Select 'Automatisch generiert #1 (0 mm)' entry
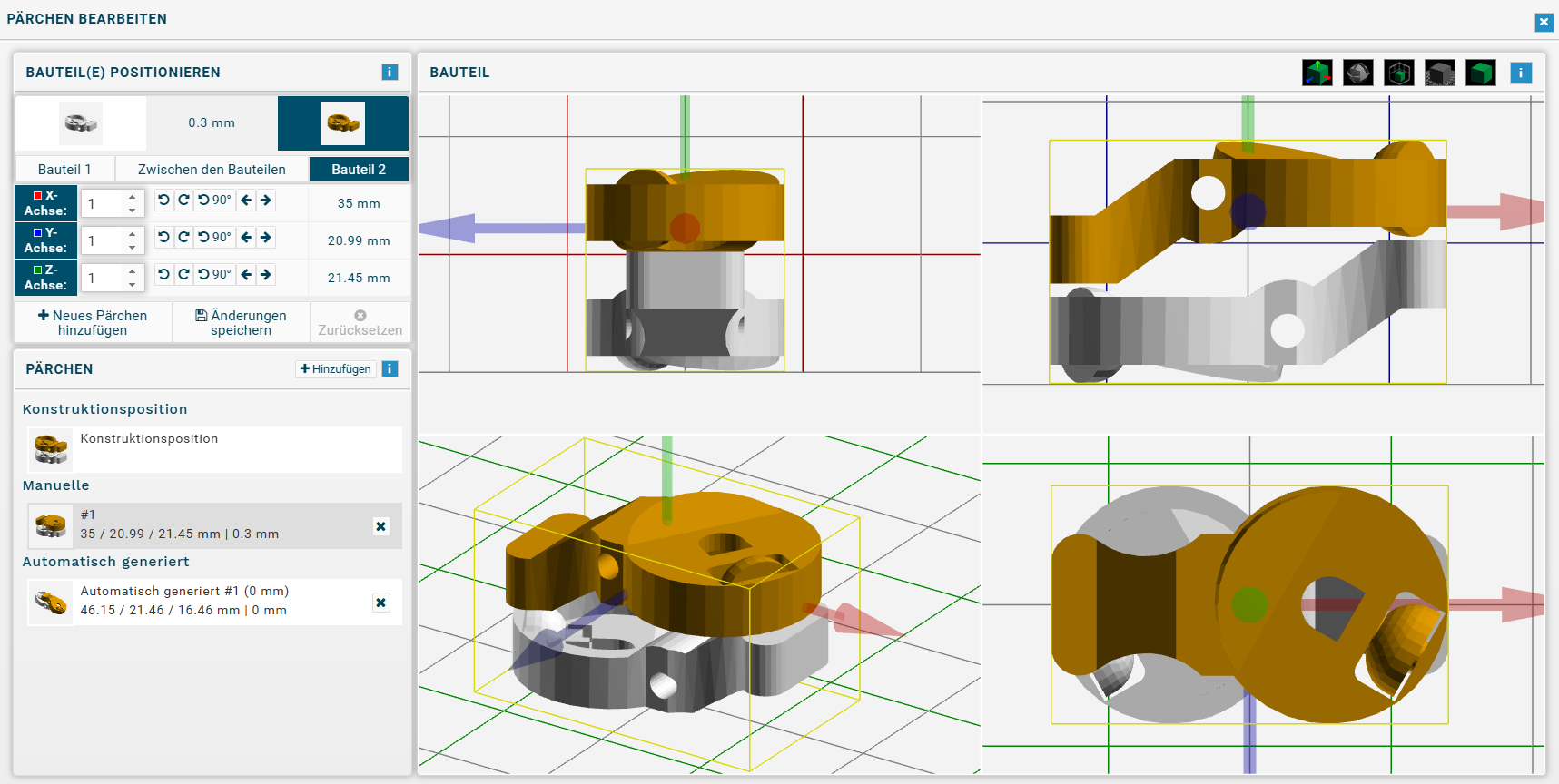This screenshot has height=784, width=1559. 214,602
